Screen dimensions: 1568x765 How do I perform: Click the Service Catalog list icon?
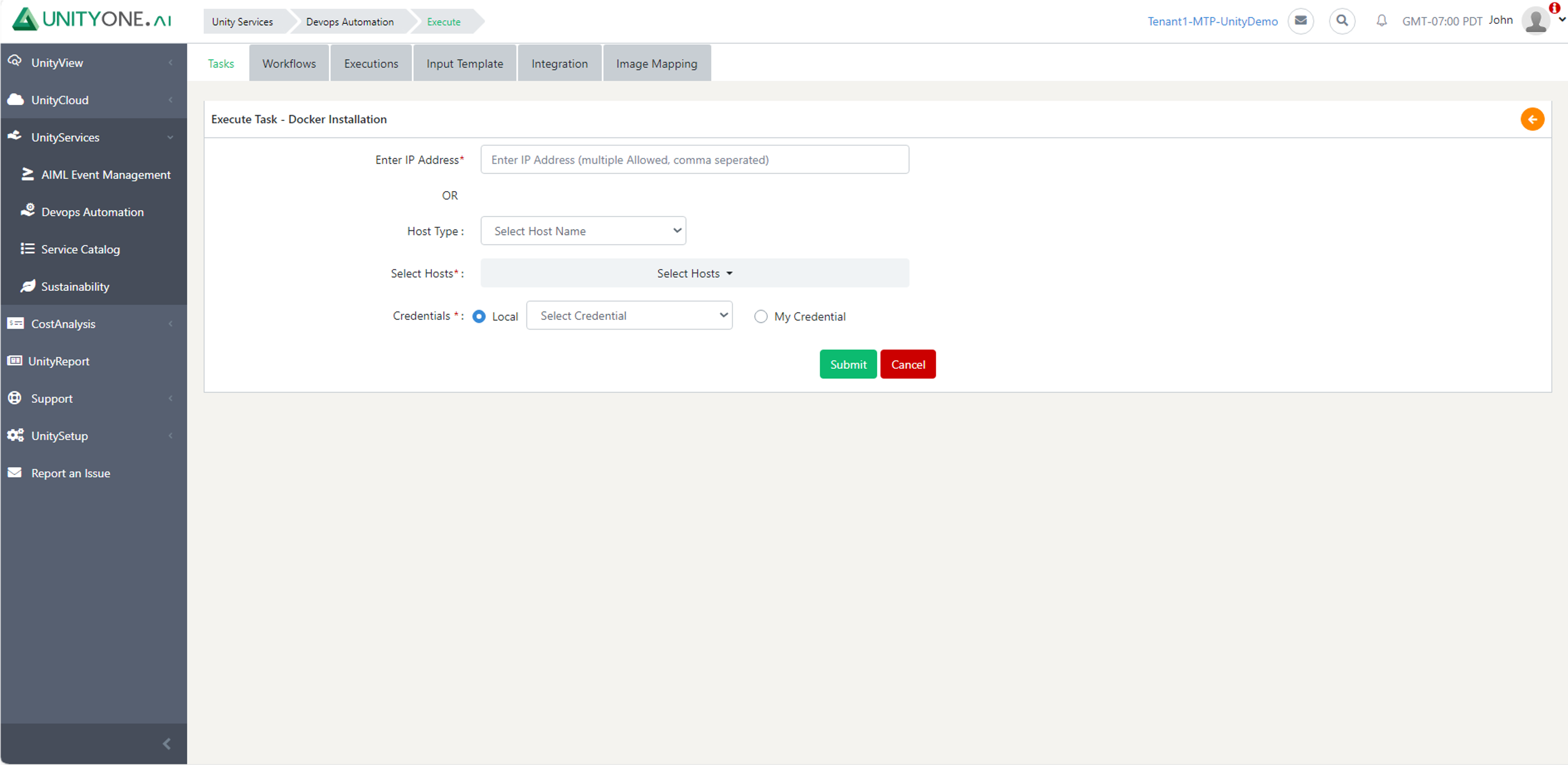click(x=27, y=248)
